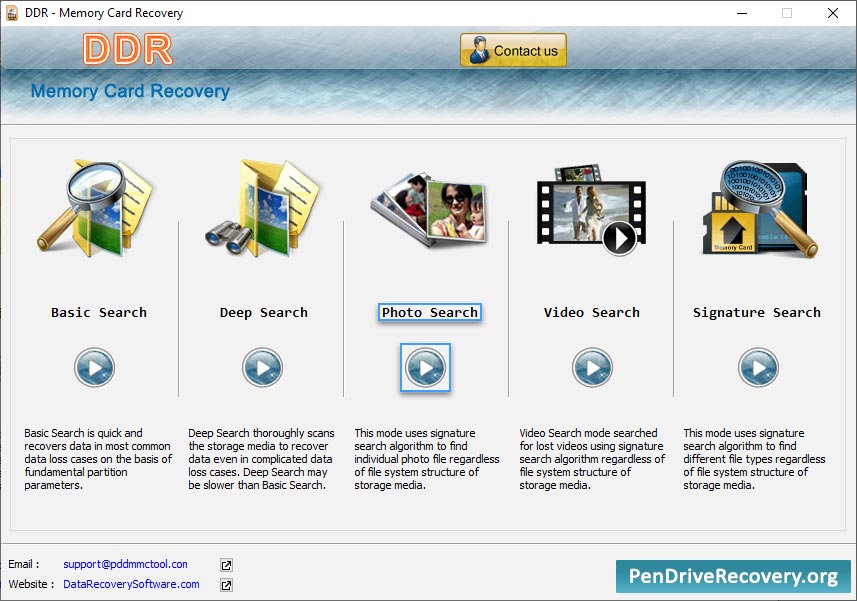Image resolution: width=857 pixels, height=601 pixels.
Task: Select the Basic Search label
Action: coord(99,313)
